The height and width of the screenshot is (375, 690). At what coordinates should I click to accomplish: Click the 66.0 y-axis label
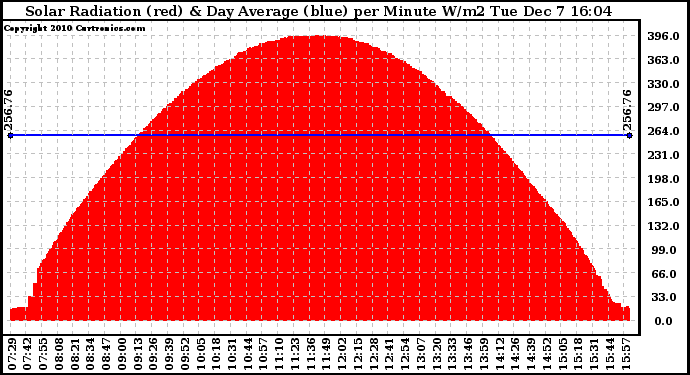click(x=665, y=274)
